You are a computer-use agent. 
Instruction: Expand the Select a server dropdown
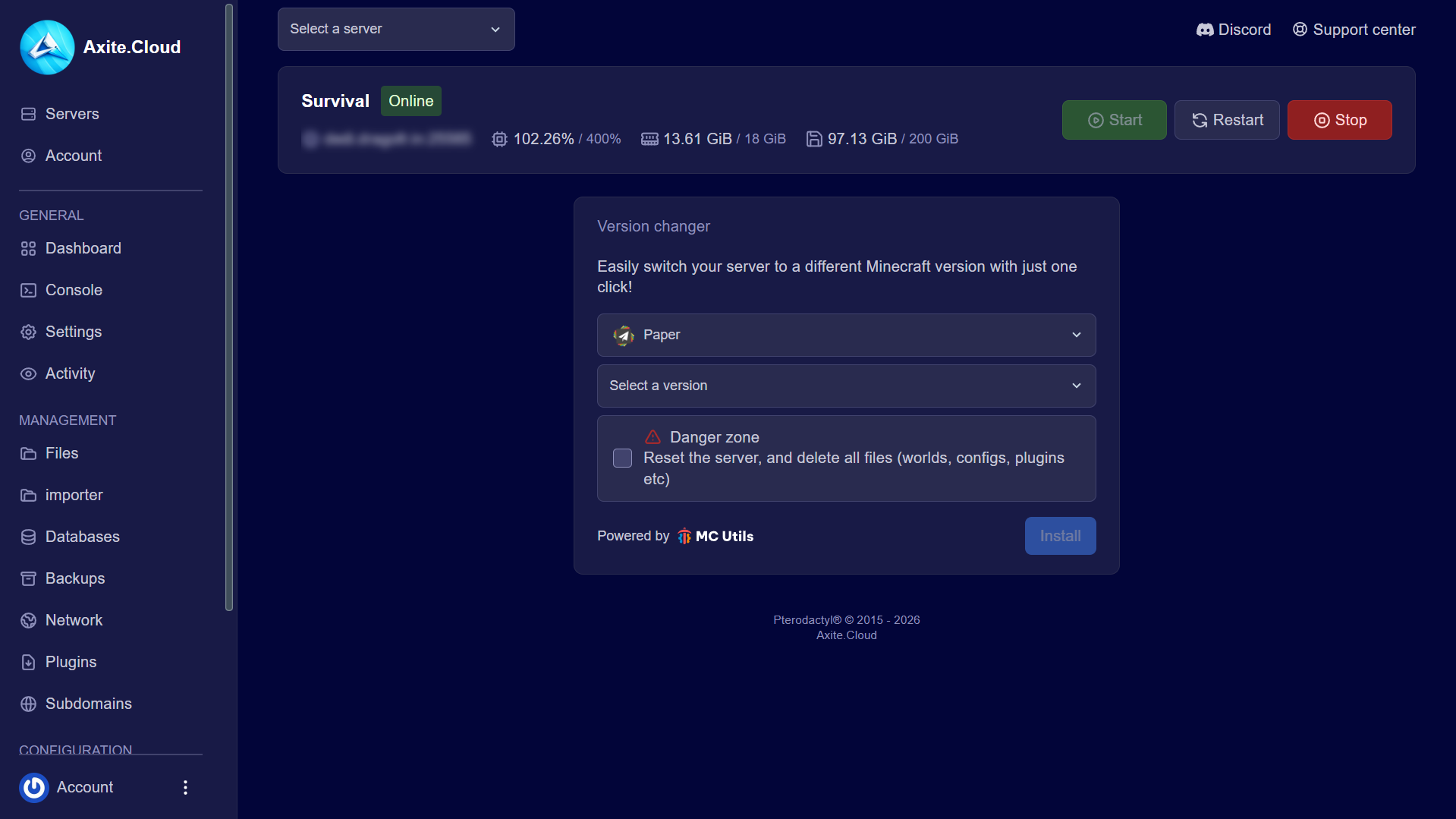[395, 29]
